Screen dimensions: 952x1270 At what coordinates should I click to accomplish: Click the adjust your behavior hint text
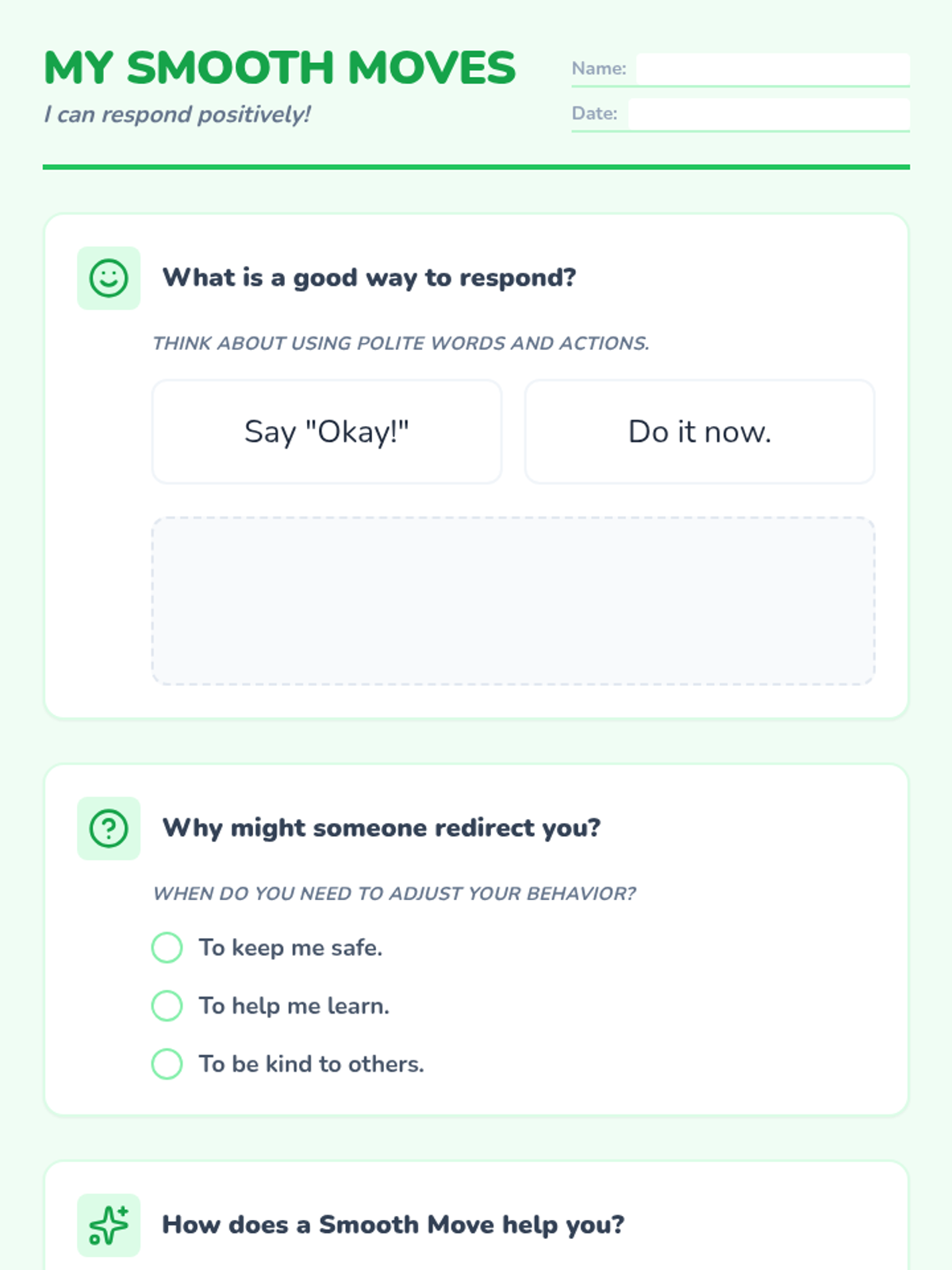394,894
